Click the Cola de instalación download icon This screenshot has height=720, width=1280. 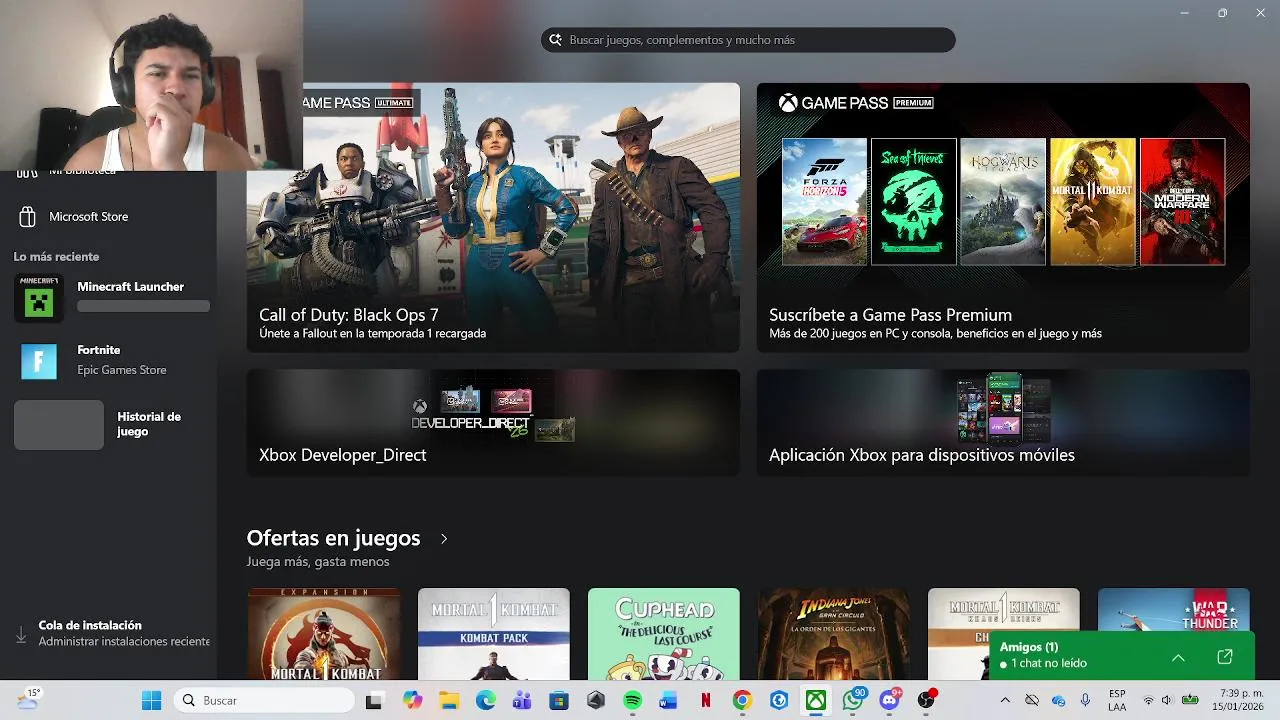point(21,634)
